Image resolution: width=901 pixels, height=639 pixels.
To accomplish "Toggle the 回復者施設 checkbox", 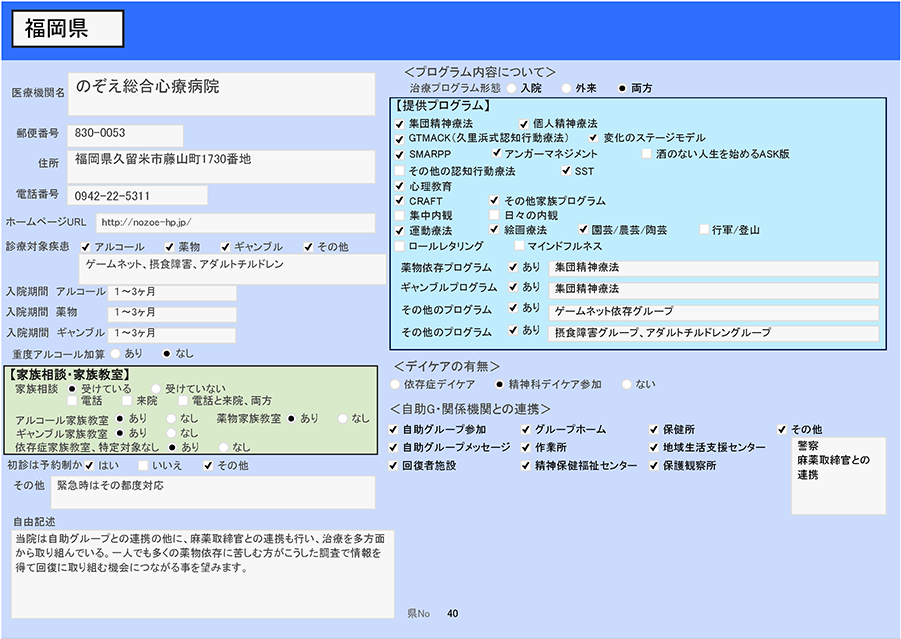I will (x=394, y=466).
